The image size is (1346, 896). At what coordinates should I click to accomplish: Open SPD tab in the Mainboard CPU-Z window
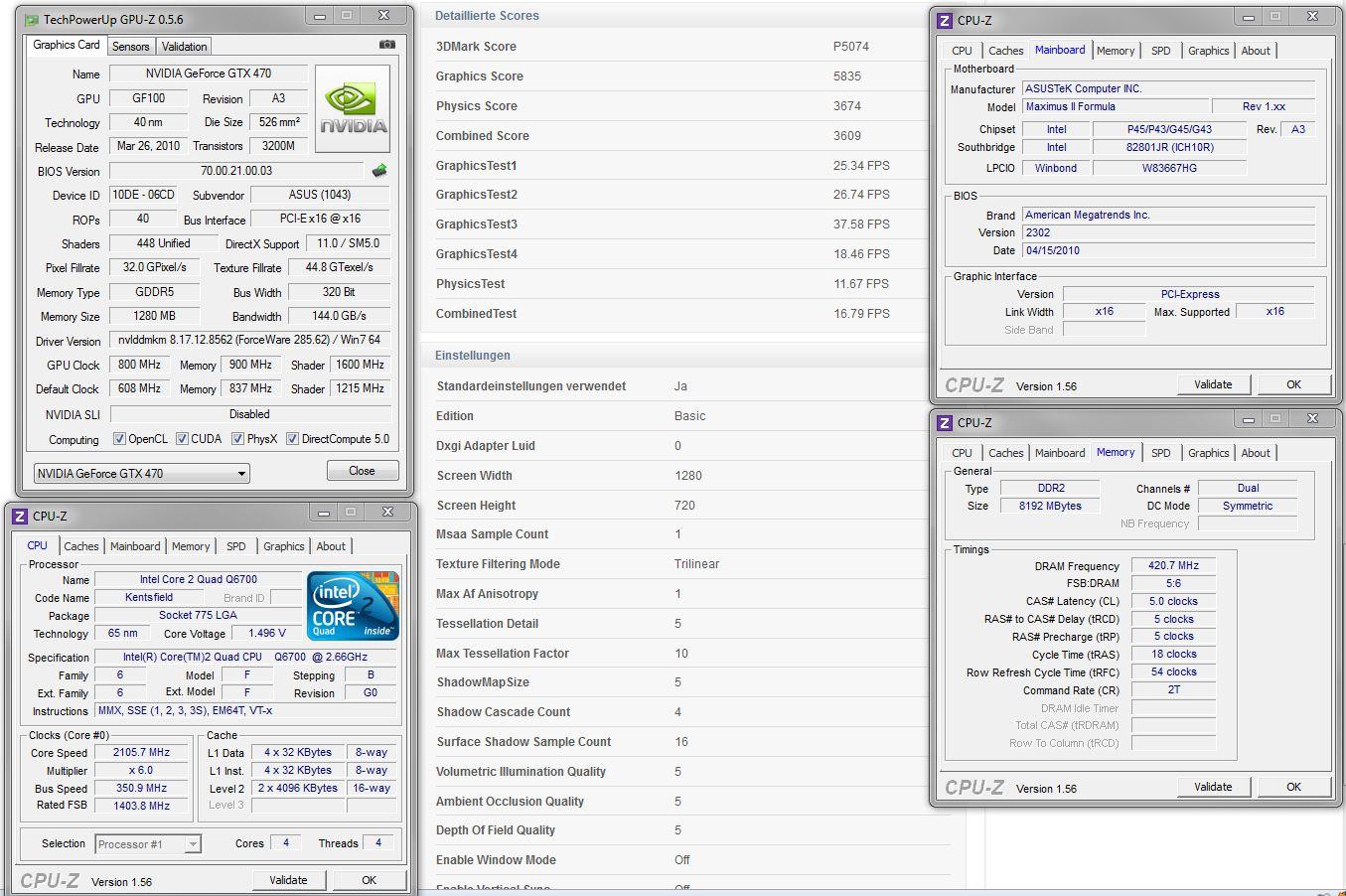(x=1160, y=51)
